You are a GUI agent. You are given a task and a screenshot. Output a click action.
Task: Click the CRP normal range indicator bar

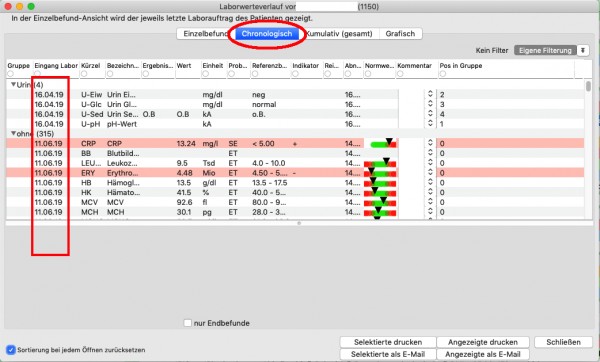tap(383, 144)
